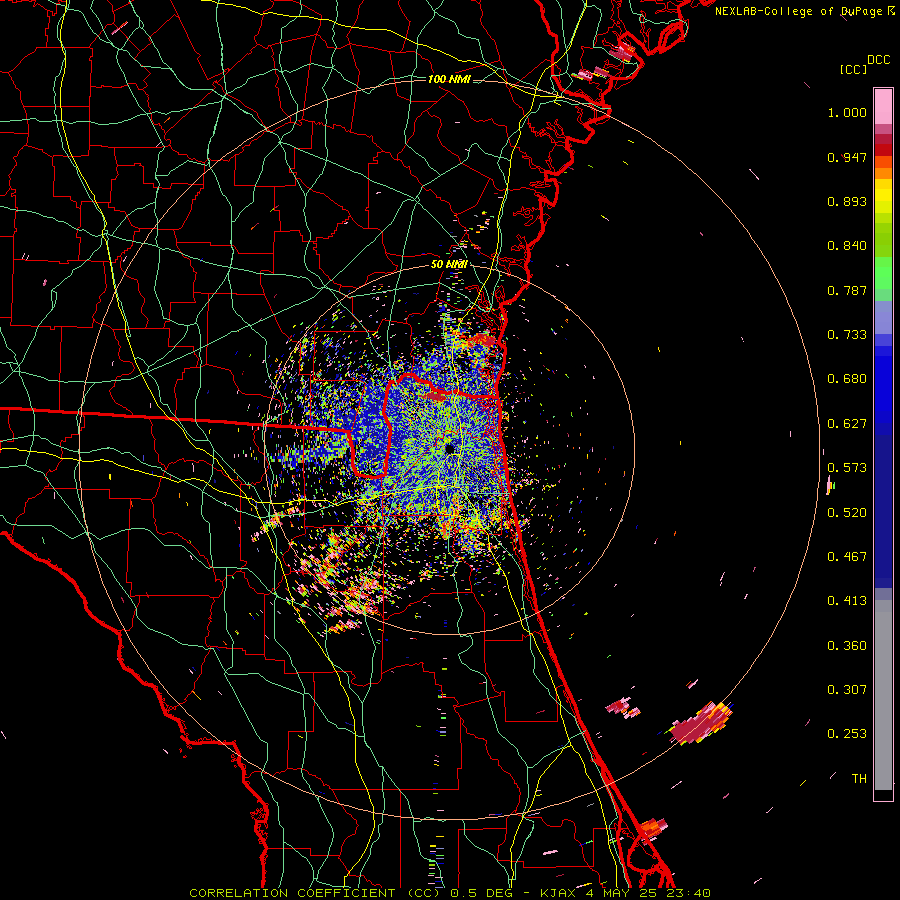Image resolution: width=900 pixels, height=900 pixels.
Task: Click the 0.467 legend value
Action: click(x=847, y=557)
